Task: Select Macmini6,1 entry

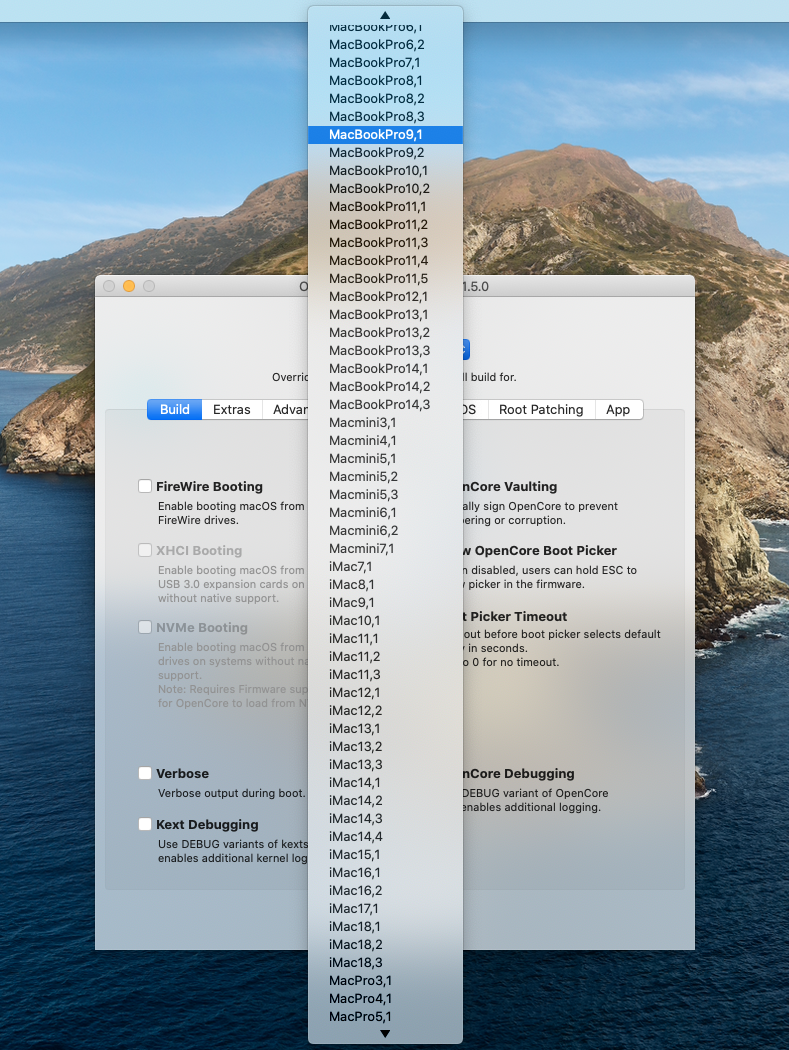Action: click(x=385, y=512)
